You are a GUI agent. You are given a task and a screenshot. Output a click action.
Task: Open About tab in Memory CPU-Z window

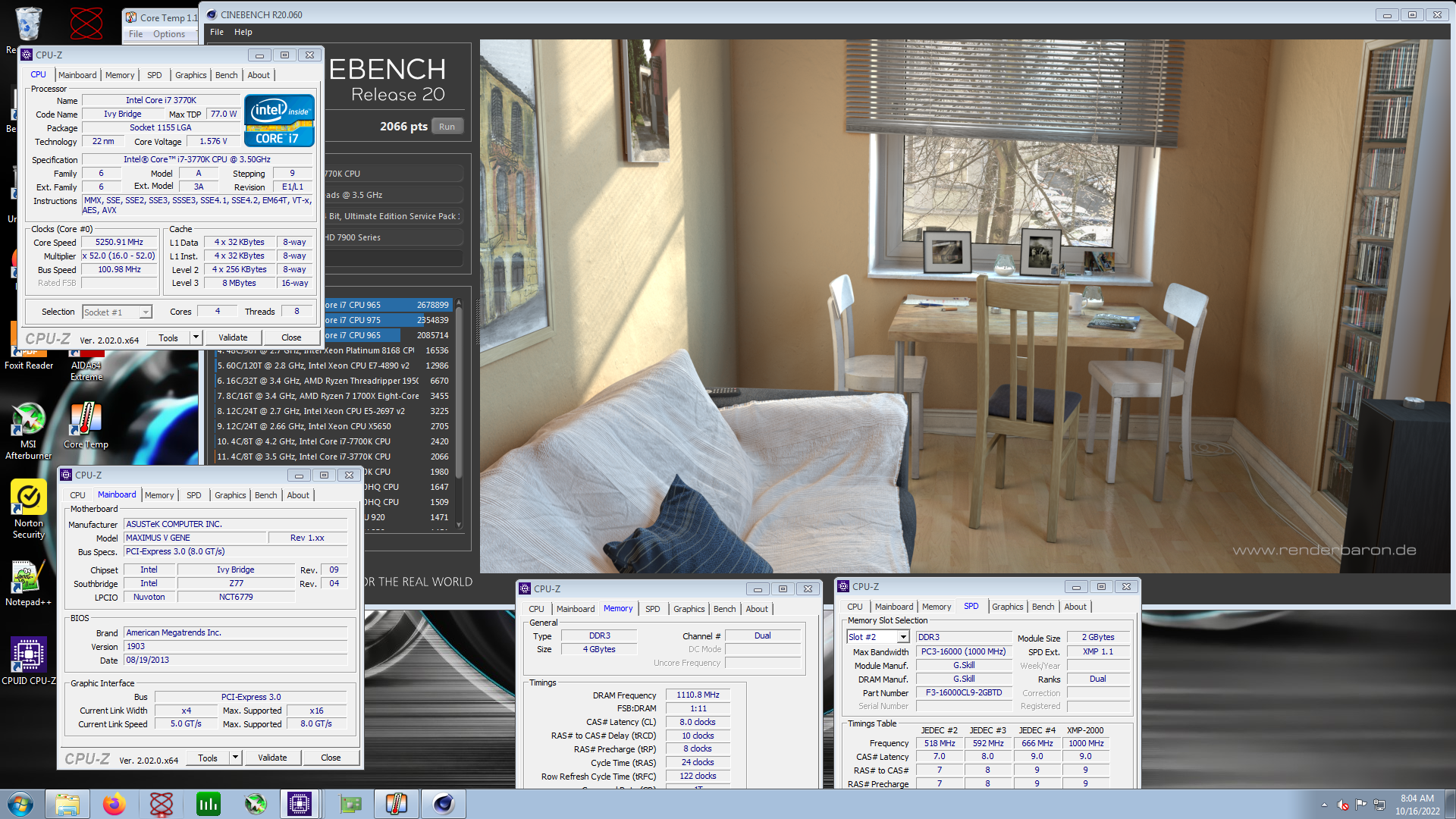(756, 609)
